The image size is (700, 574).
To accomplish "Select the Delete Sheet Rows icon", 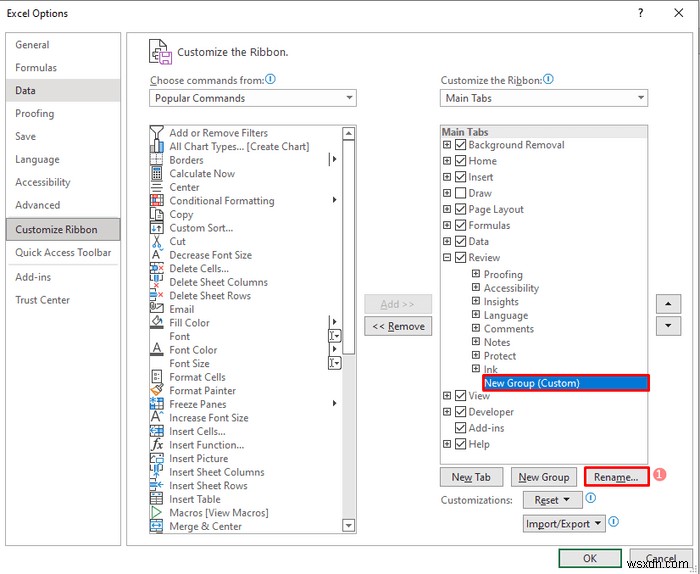I will [x=156, y=295].
